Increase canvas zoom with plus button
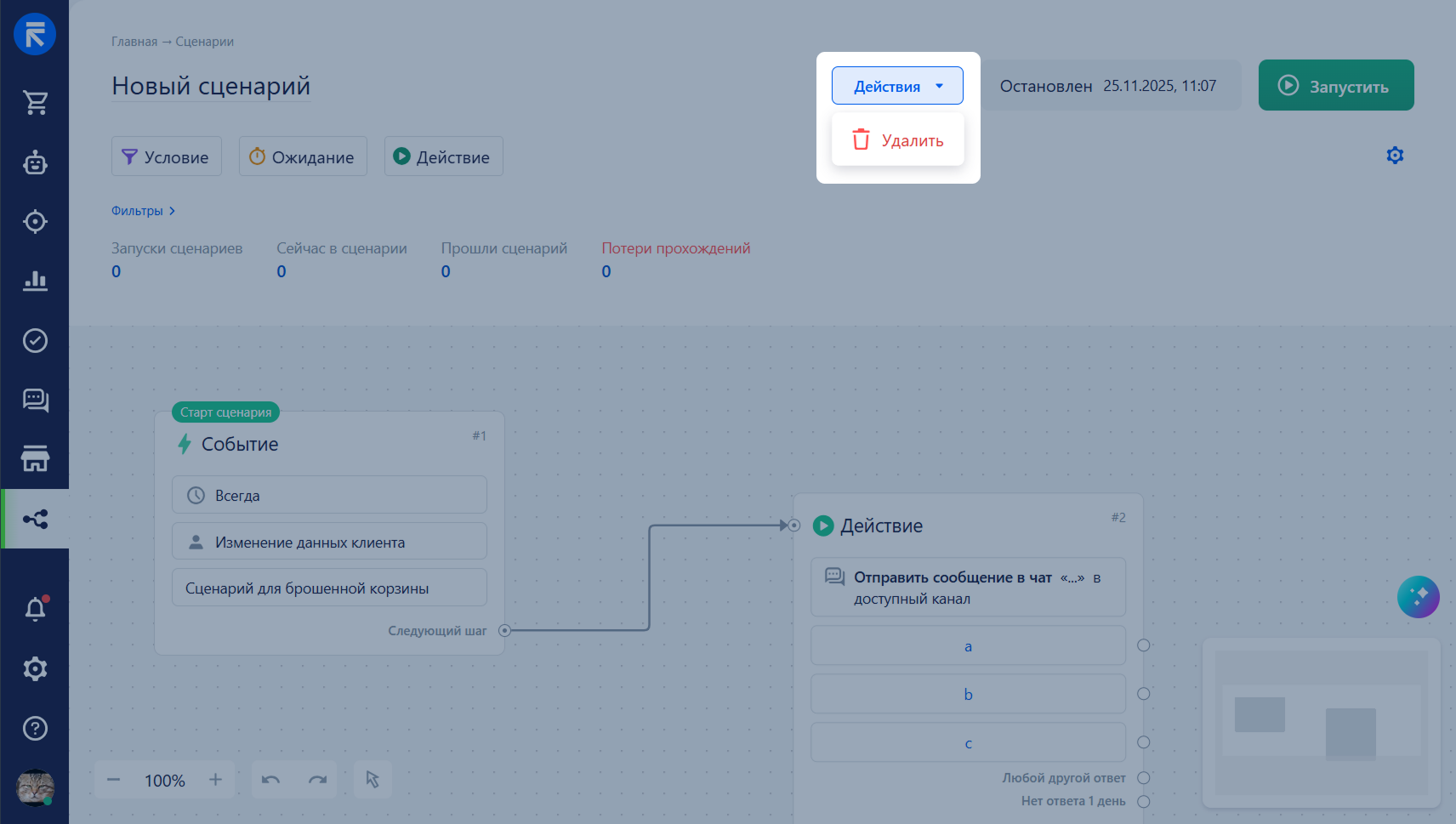The height and width of the screenshot is (824, 1456). click(x=216, y=780)
